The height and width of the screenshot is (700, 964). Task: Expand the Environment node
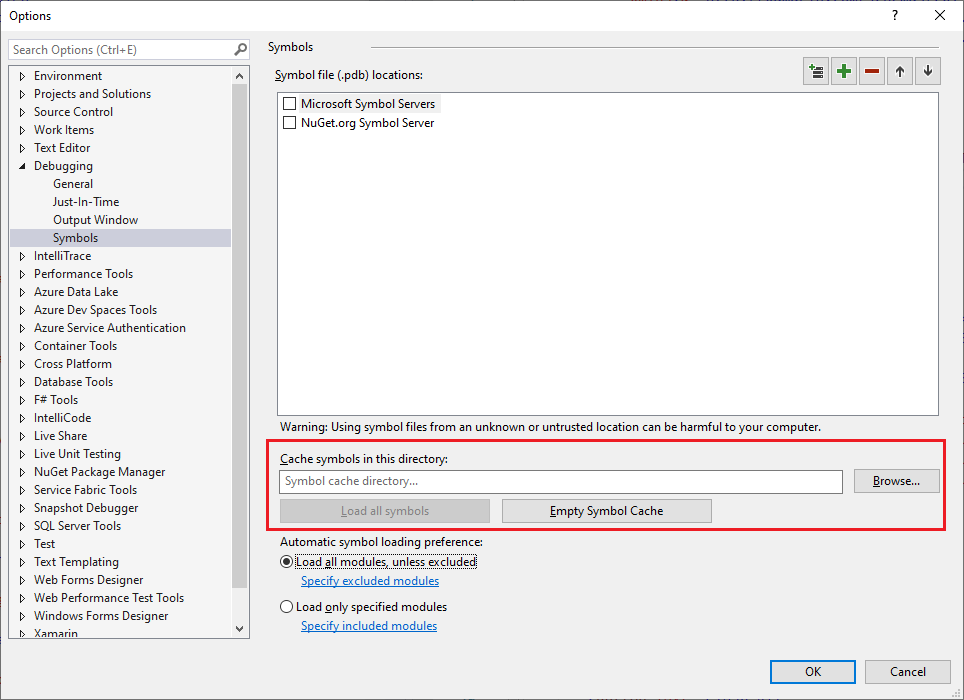point(23,76)
